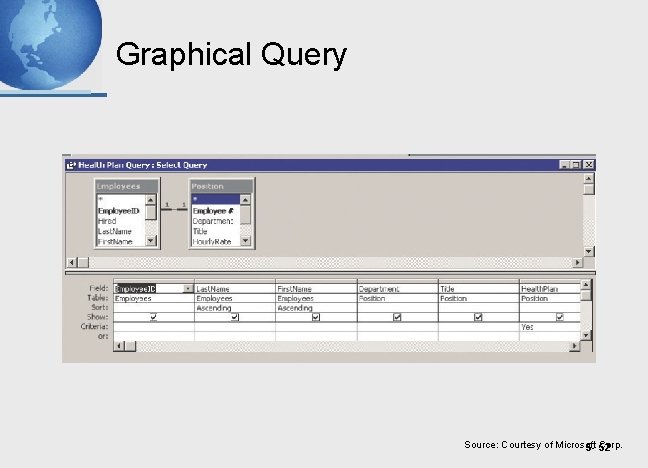The image size is (648, 468).
Task: Click Employees table cell under EmployeeID
Action: point(154,298)
